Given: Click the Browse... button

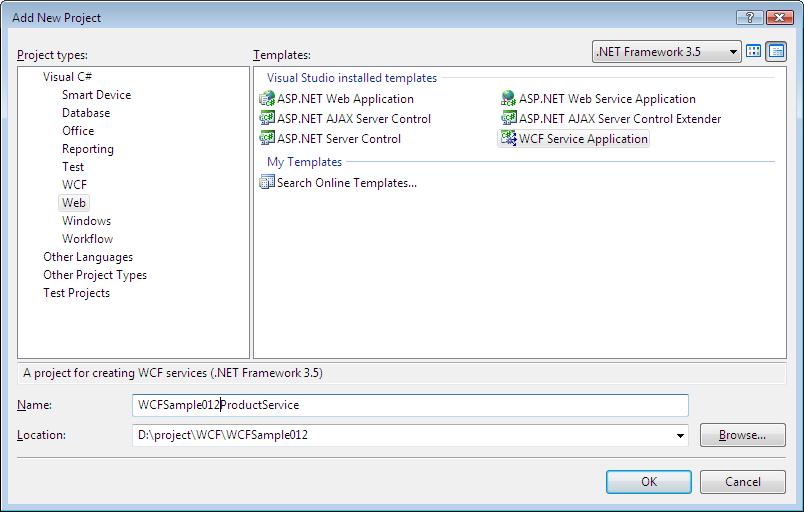Looking at the screenshot, I should tap(742, 435).
